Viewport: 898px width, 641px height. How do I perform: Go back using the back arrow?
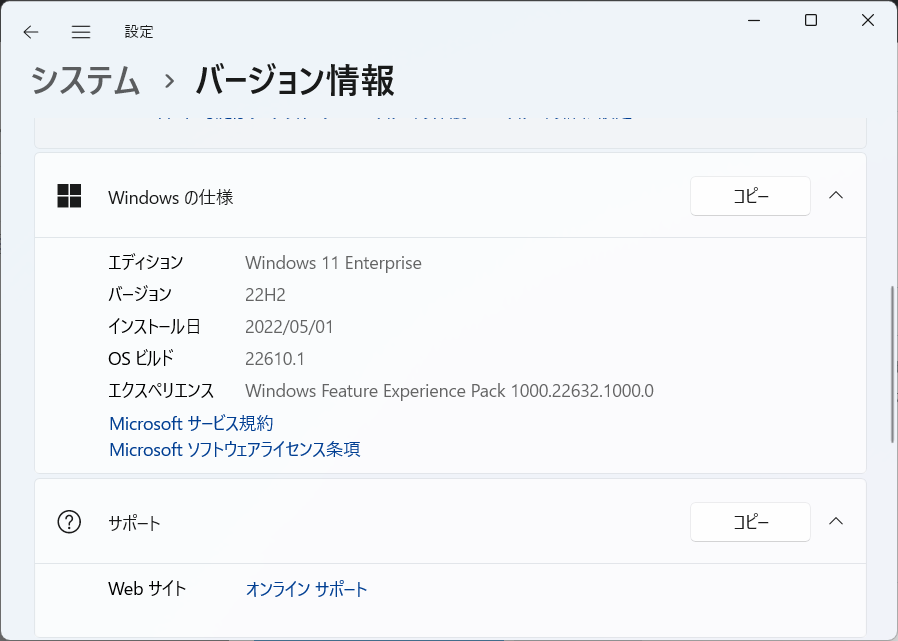pyautogui.click(x=31, y=32)
